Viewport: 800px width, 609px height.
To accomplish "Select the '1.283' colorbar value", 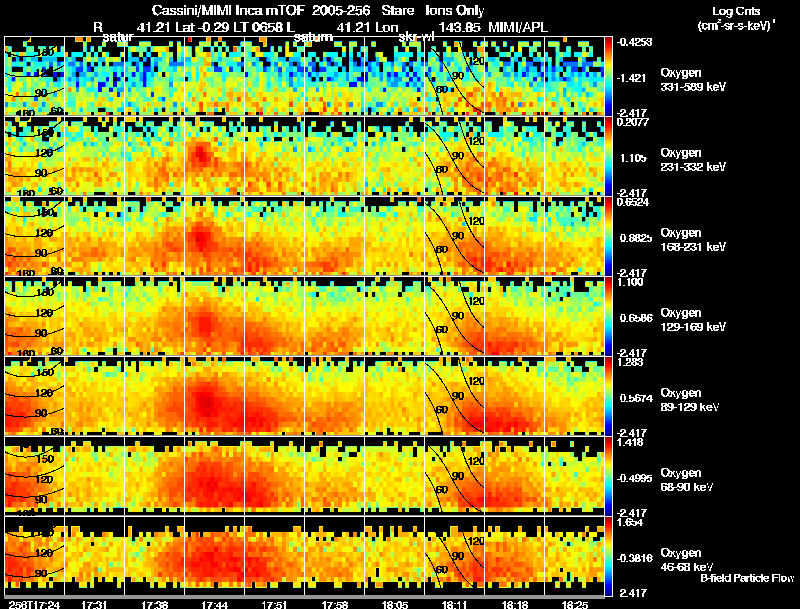I will pos(630,362).
